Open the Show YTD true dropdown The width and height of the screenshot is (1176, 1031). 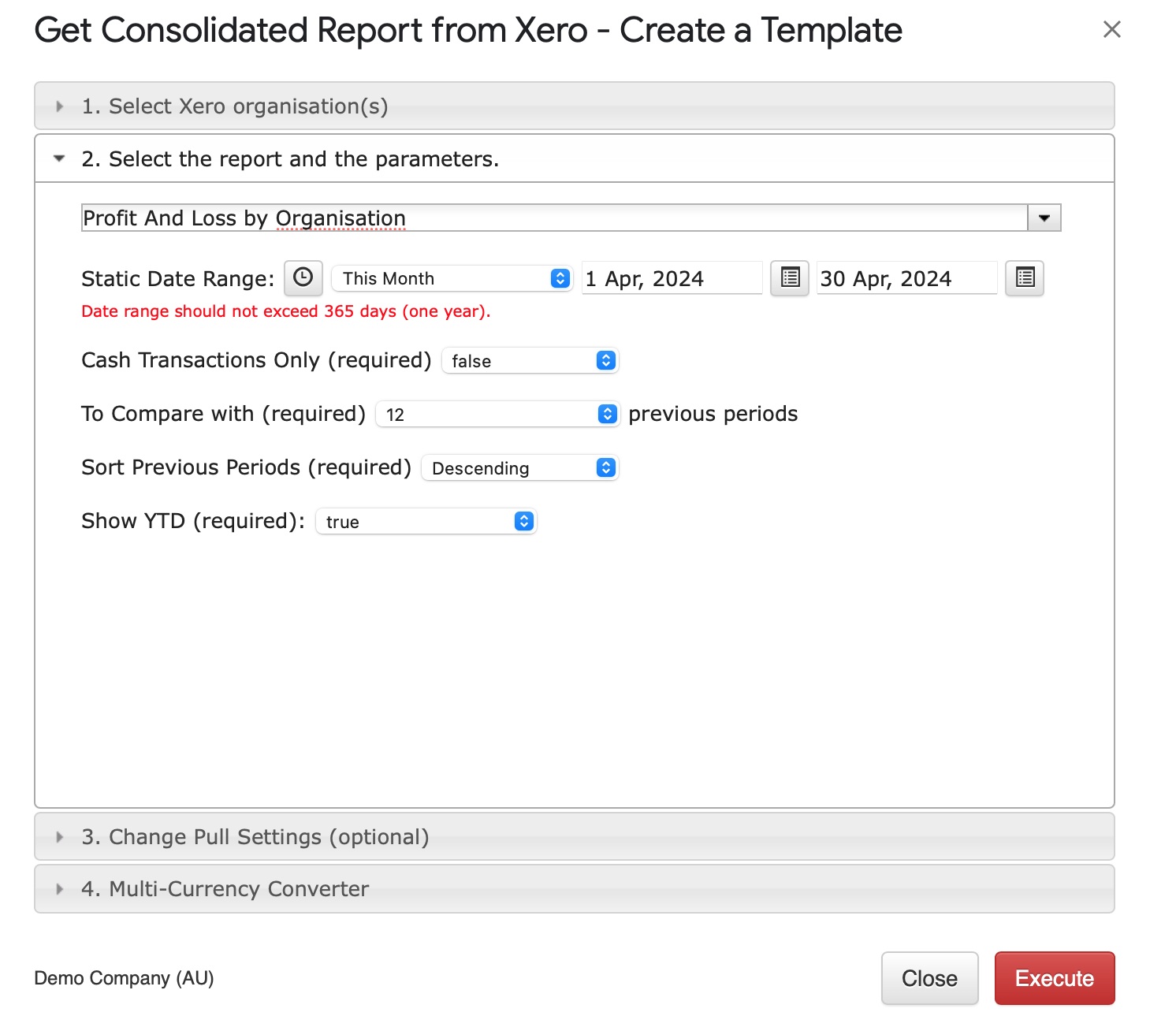point(426,522)
